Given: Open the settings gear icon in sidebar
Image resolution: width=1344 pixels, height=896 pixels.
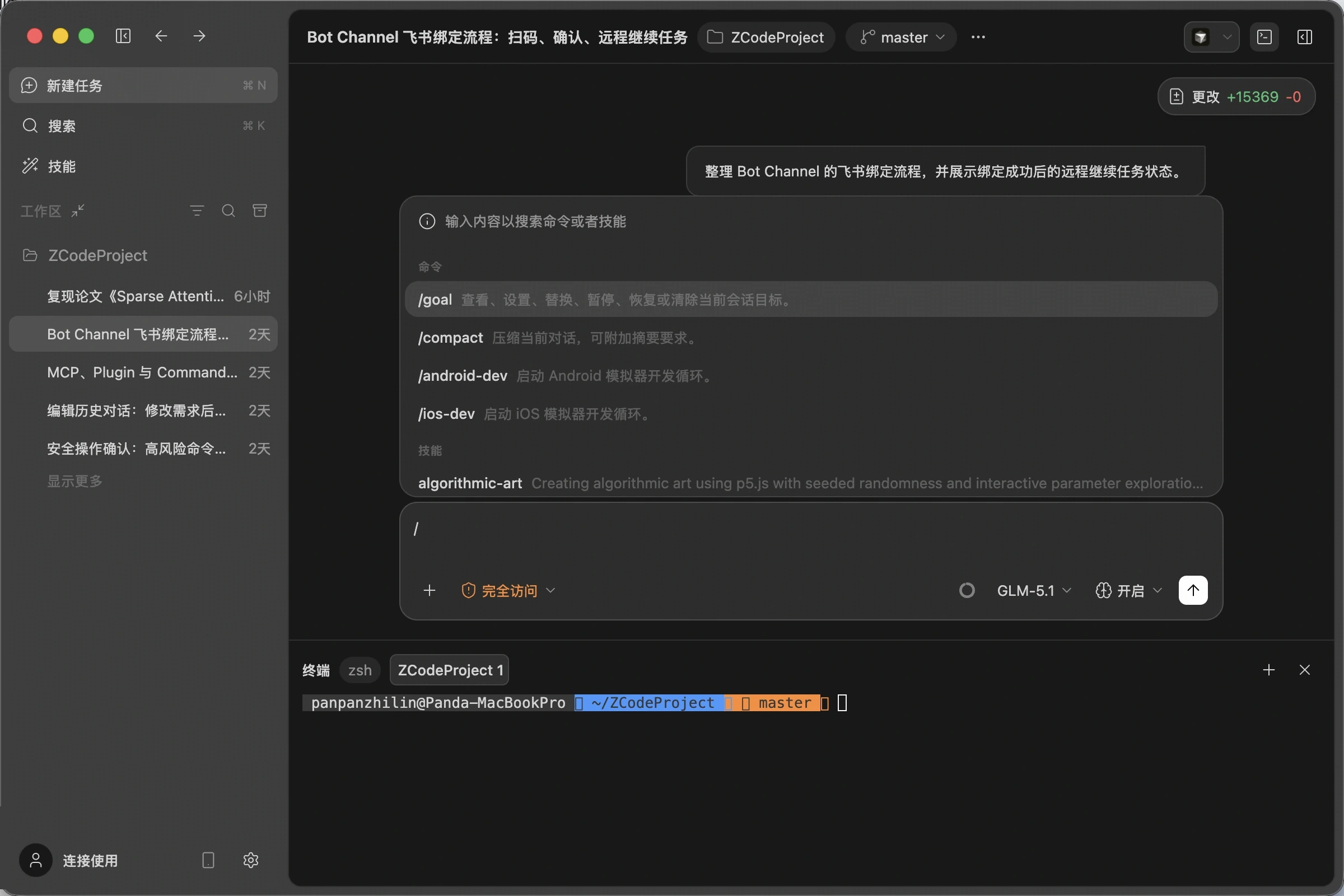Looking at the screenshot, I should (x=251, y=860).
